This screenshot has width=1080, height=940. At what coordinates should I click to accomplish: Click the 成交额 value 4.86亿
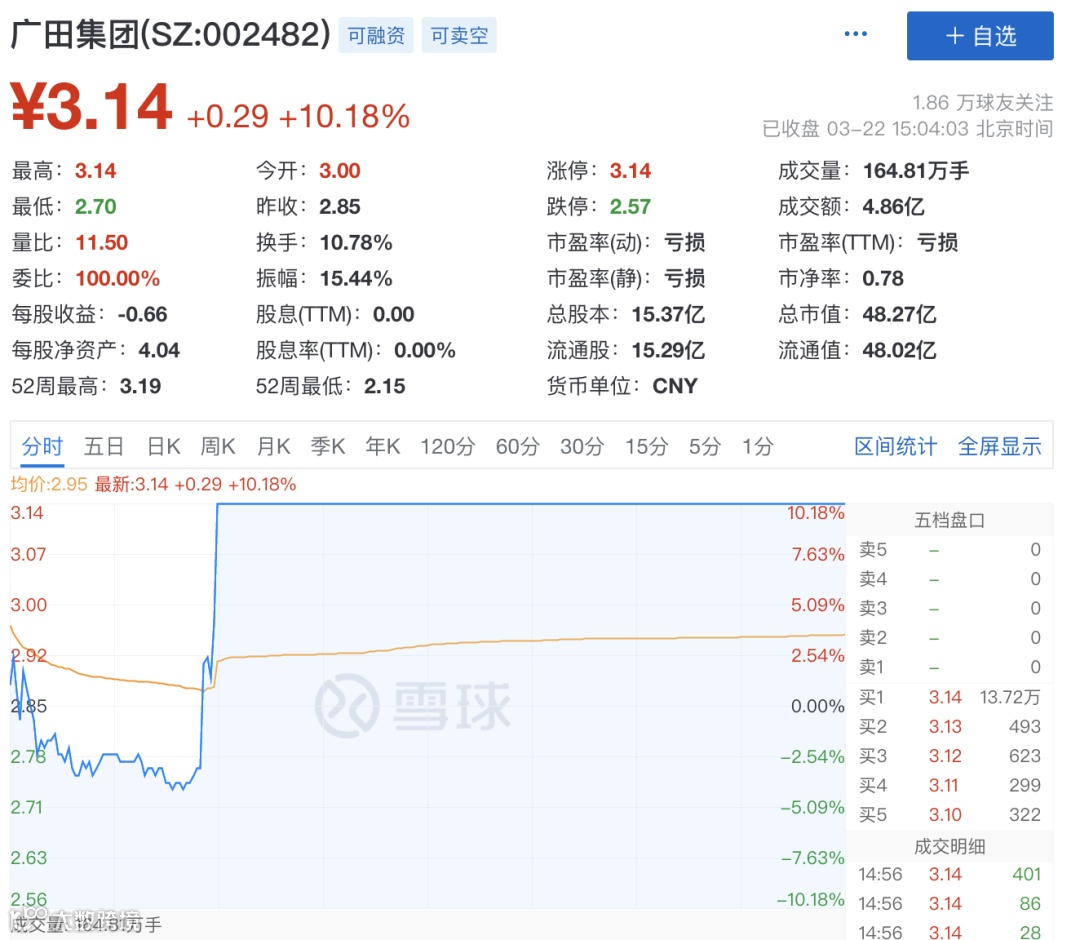(893, 207)
